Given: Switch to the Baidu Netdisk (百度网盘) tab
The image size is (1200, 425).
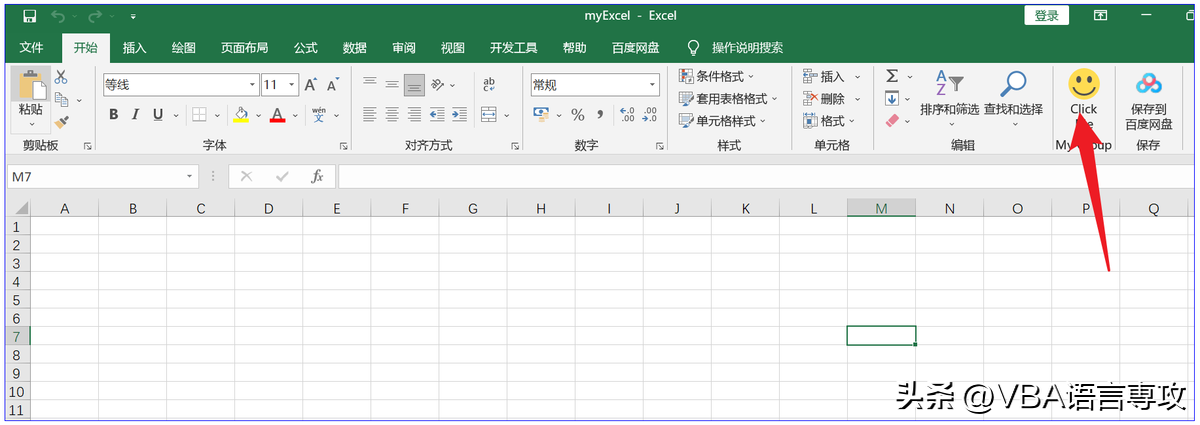Looking at the screenshot, I should (635, 48).
